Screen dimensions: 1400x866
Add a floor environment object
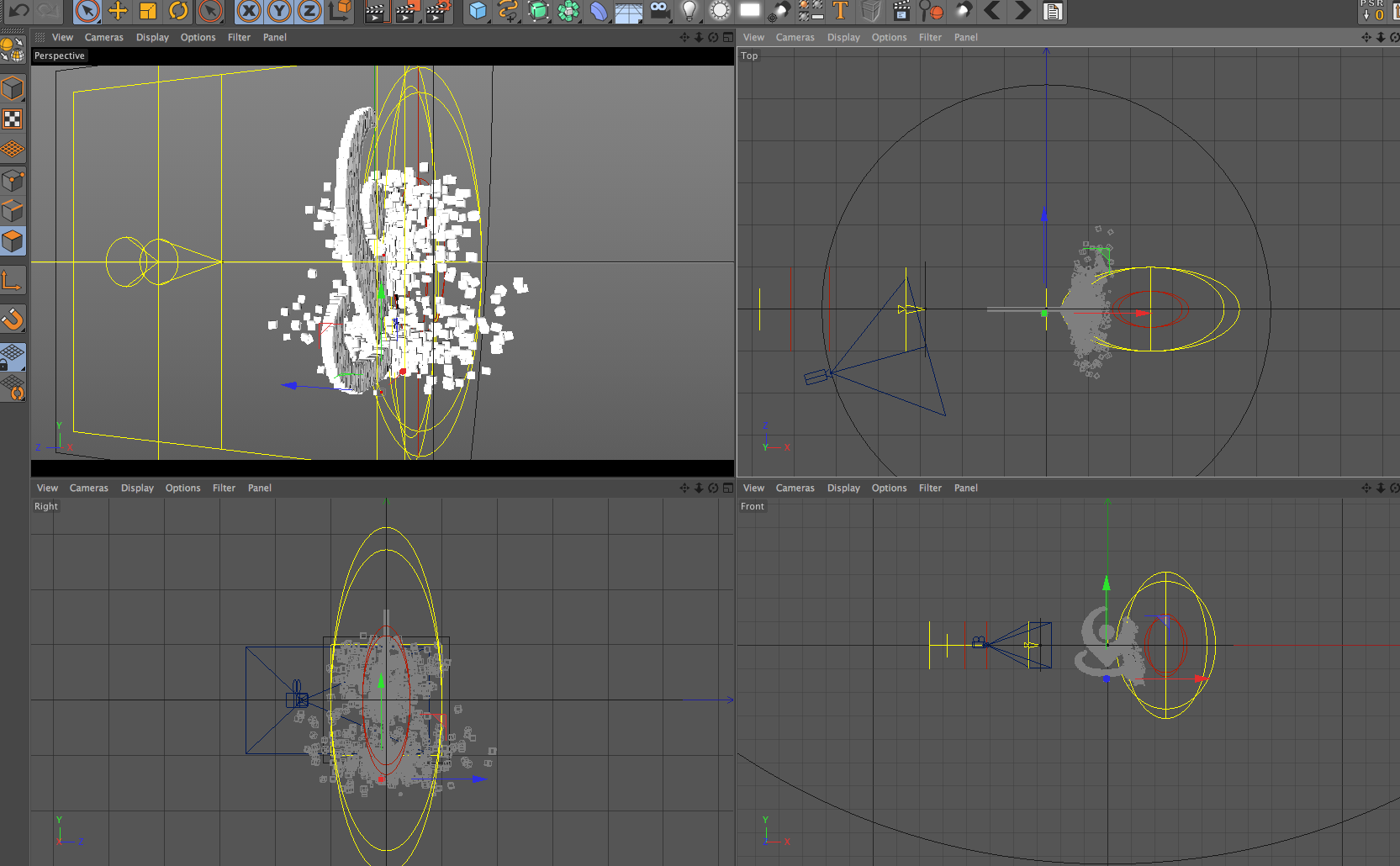629,11
